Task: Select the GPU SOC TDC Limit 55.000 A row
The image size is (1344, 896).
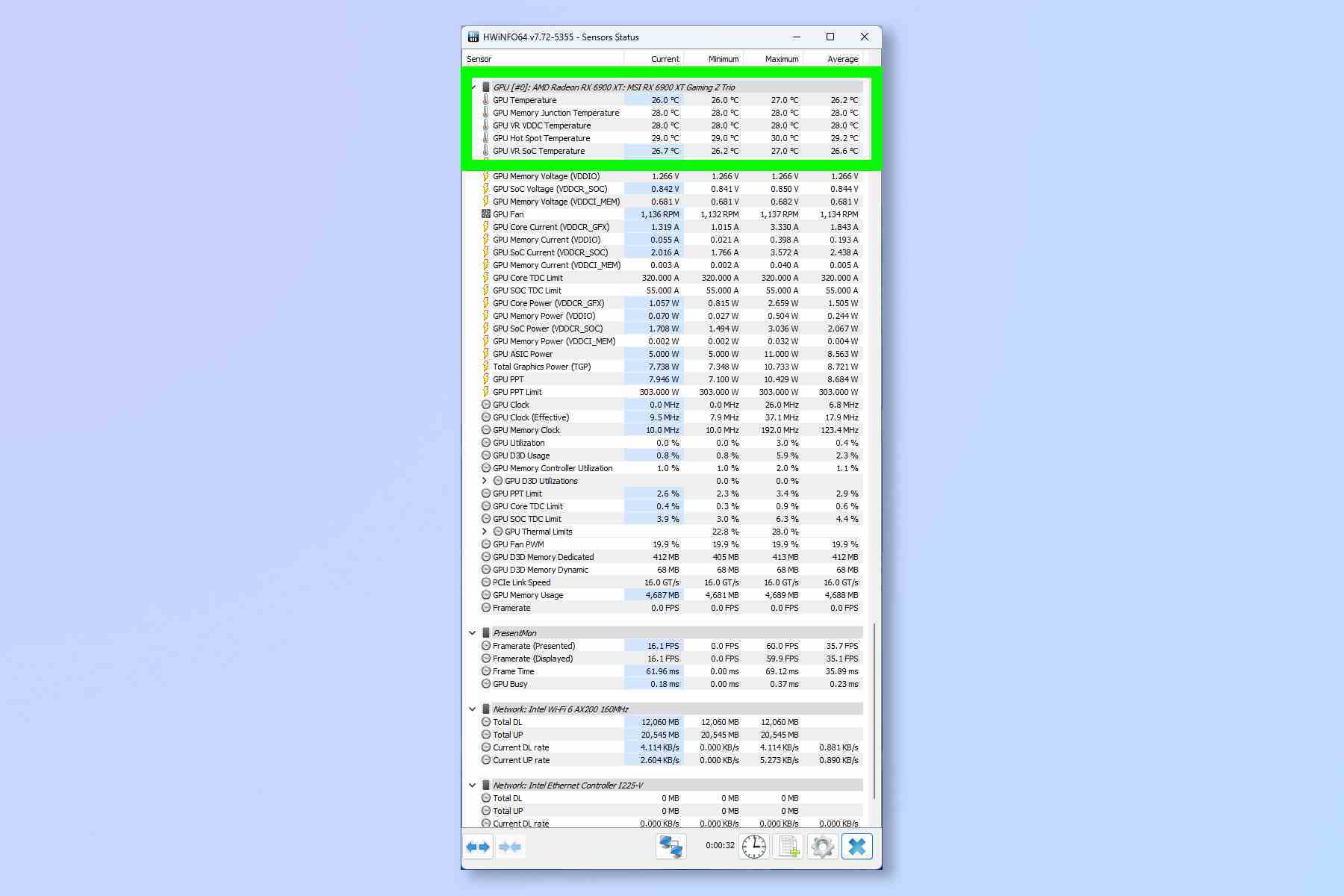Action: (671, 290)
